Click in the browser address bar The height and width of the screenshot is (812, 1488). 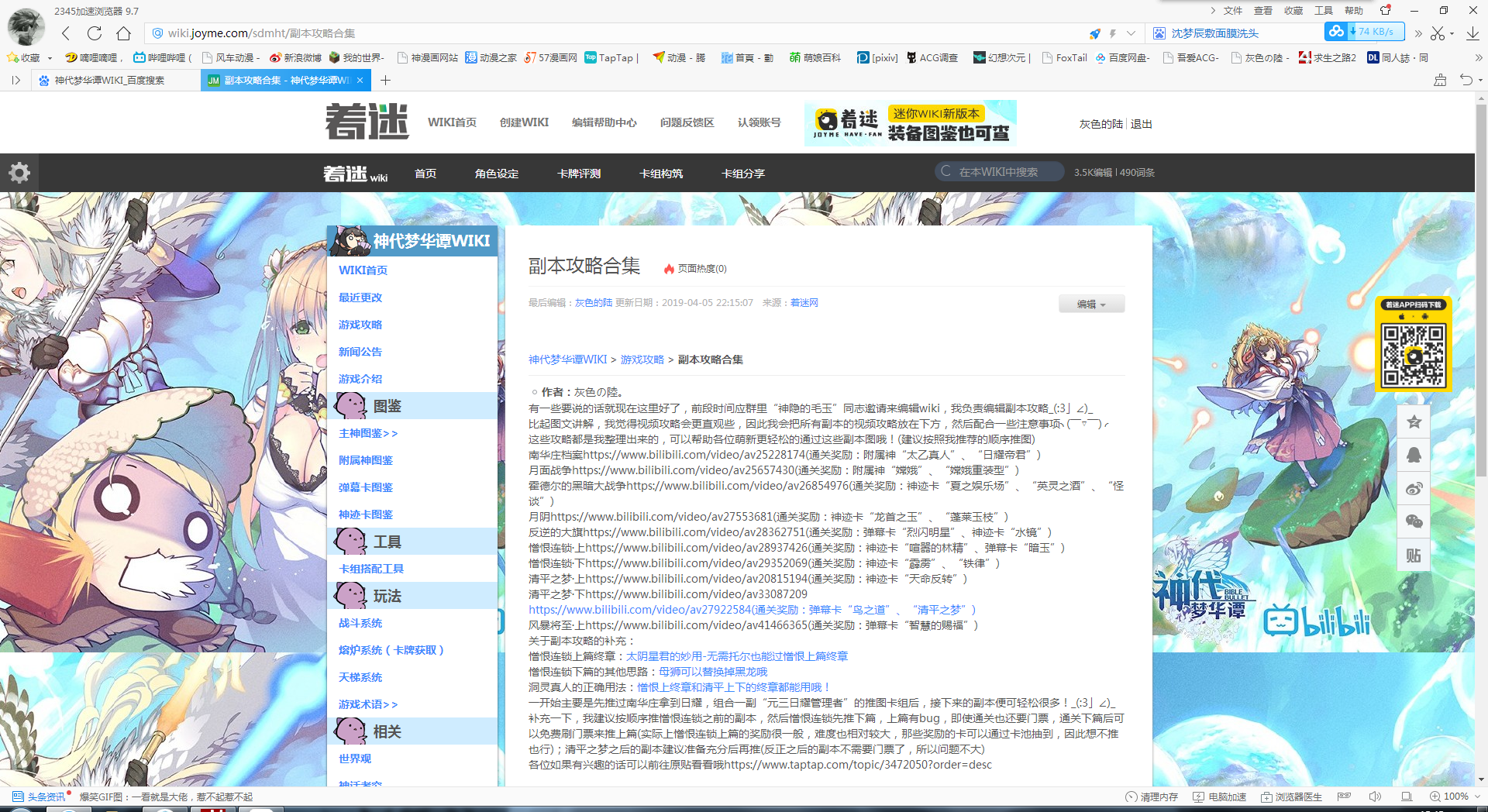612,33
